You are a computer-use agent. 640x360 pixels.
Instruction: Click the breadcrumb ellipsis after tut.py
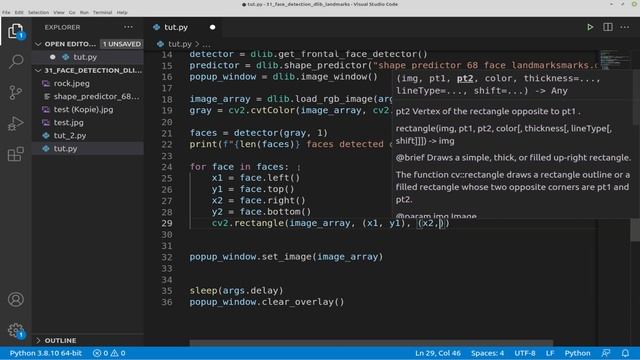tap(206, 44)
